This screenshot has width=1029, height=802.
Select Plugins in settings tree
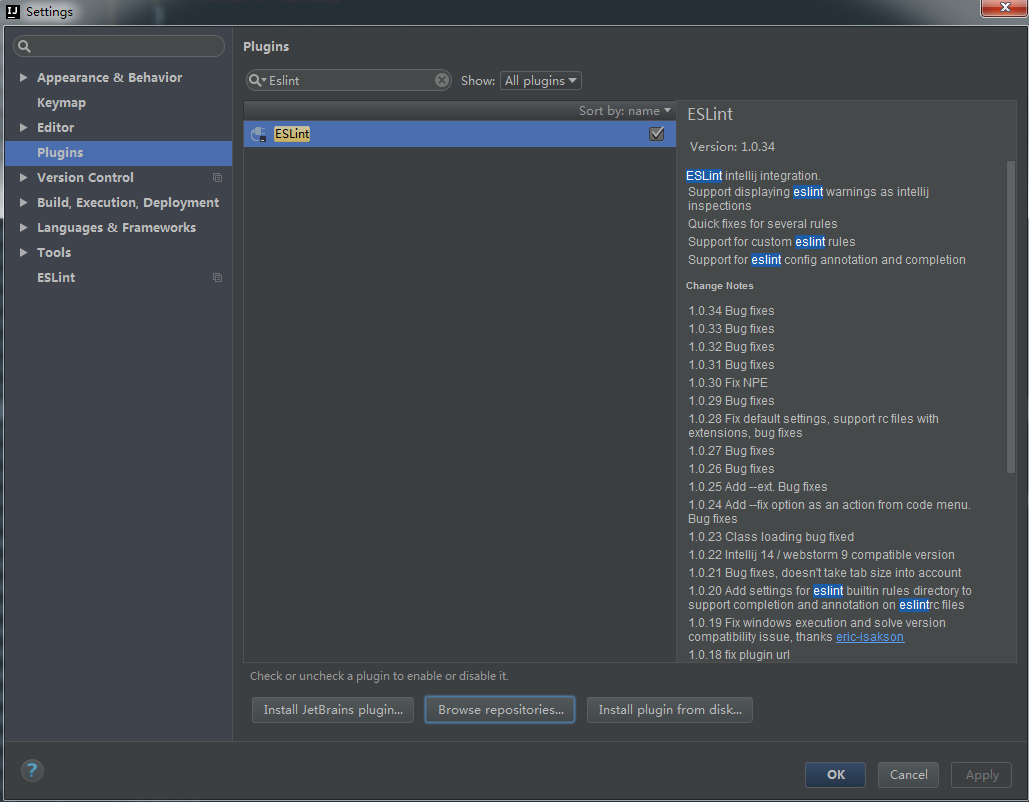tap(118, 153)
